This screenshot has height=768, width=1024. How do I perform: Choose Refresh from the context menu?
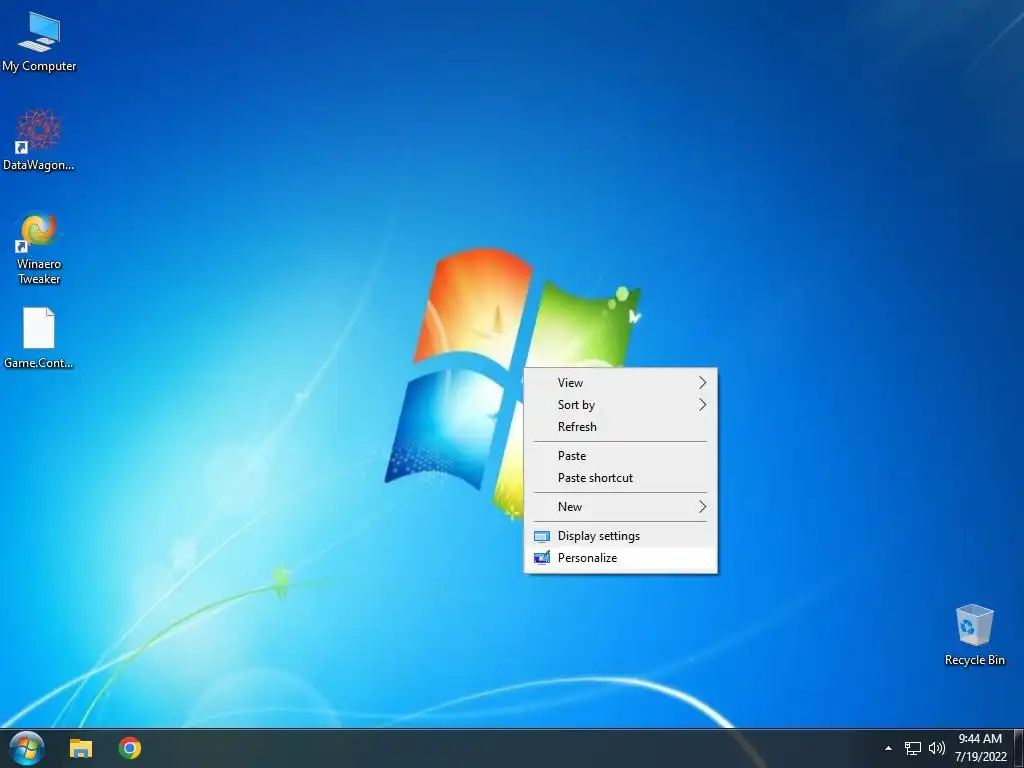620,427
